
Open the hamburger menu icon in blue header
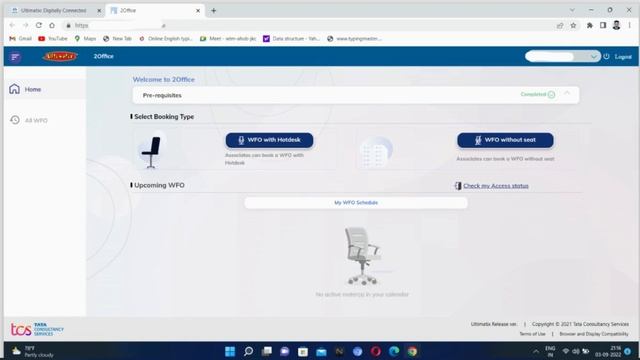point(15,57)
